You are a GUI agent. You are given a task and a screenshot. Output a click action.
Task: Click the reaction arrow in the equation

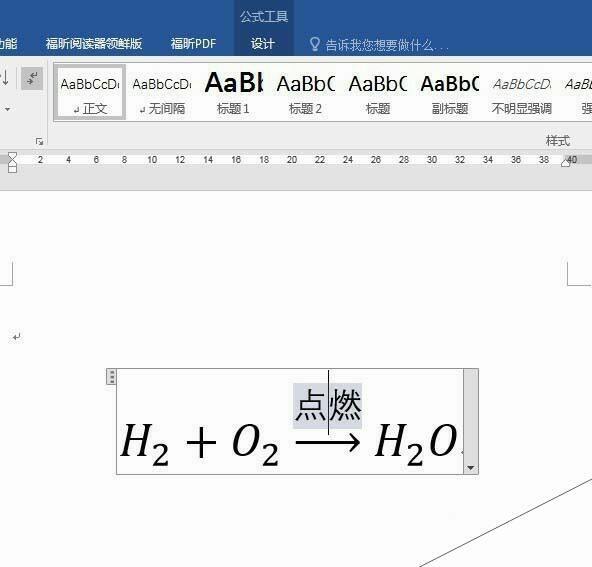[x=328, y=442]
